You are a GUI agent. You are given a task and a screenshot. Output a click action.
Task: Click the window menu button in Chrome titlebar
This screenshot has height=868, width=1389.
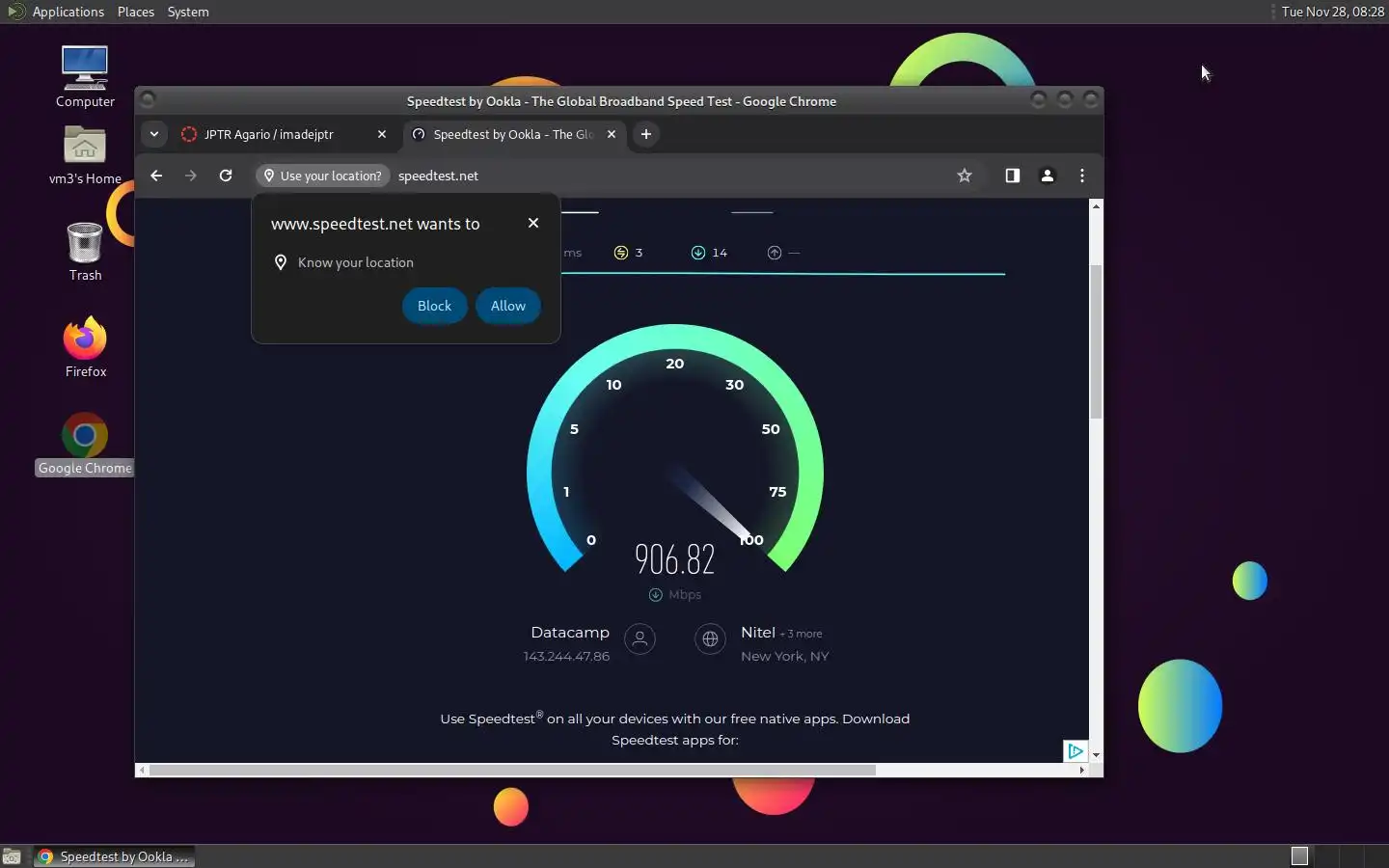(x=148, y=99)
